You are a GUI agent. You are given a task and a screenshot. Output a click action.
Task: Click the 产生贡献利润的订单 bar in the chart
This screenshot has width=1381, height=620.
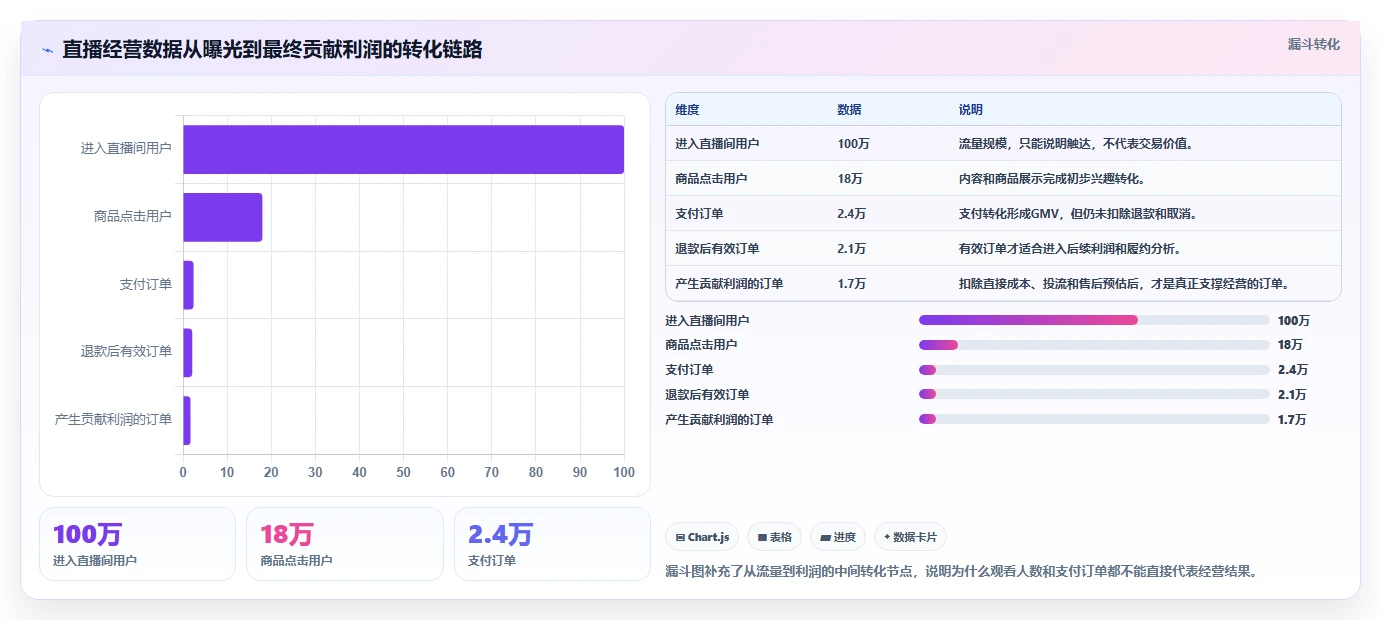click(x=186, y=420)
